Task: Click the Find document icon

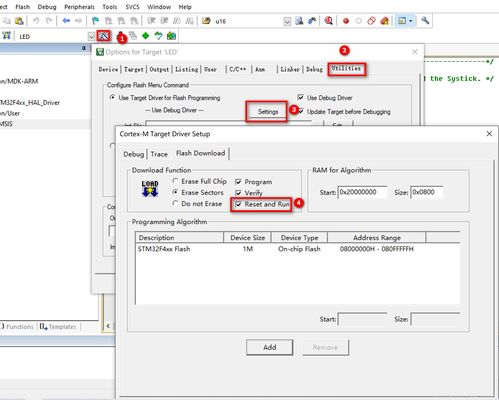Action: point(299,21)
